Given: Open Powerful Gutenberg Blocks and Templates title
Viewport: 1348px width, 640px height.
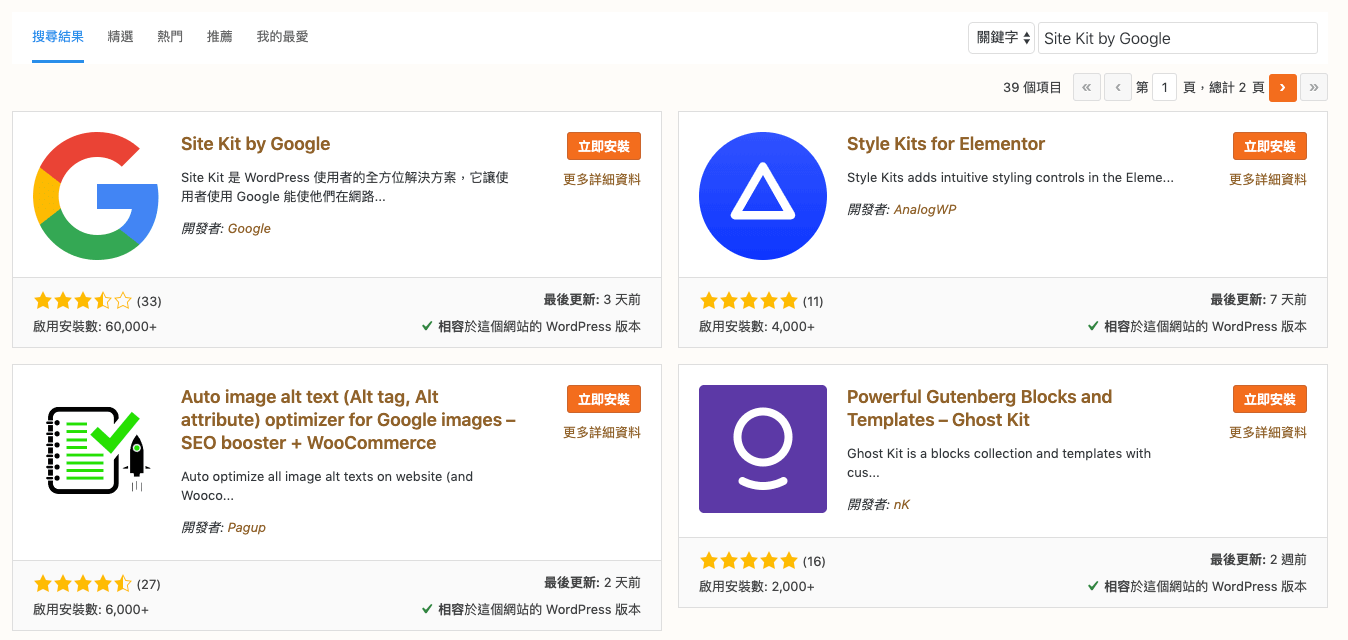Looking at the screenshot, I should click(x=979, y=408).
